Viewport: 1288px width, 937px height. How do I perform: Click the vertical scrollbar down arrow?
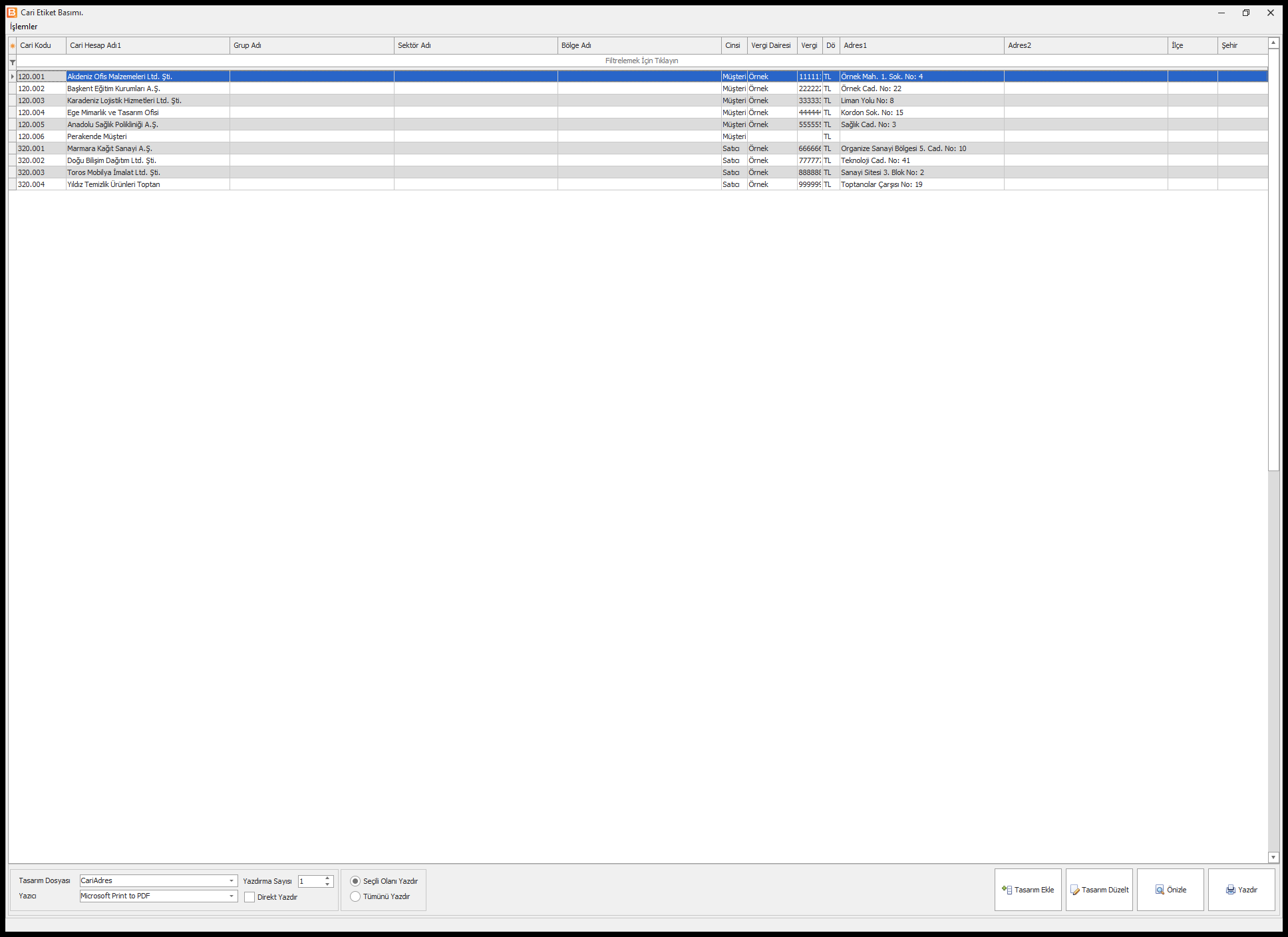(x=1273, y=857)
